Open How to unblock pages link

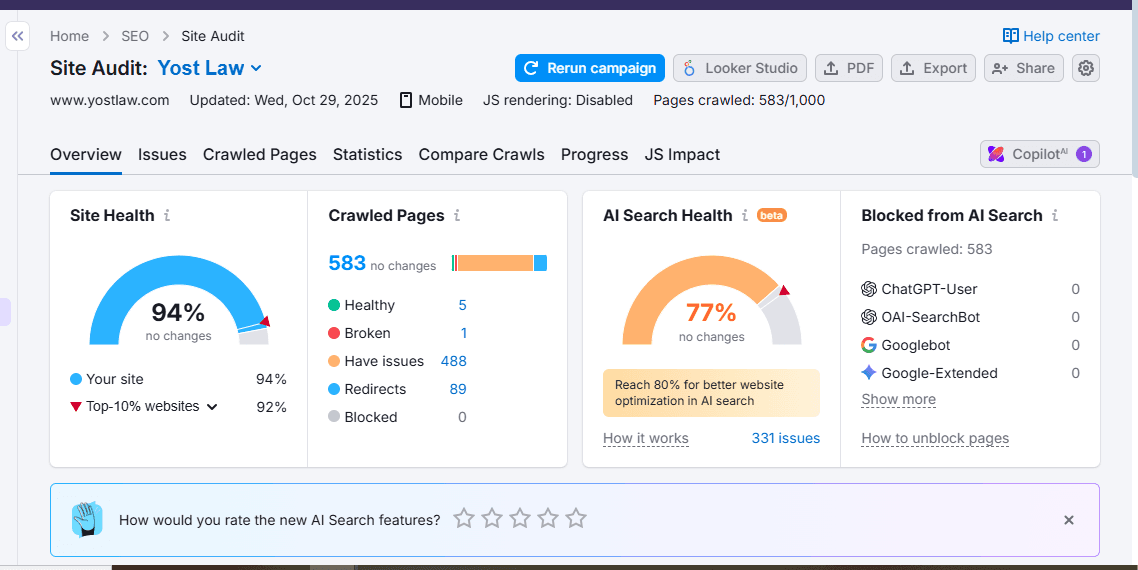point(936,439)
